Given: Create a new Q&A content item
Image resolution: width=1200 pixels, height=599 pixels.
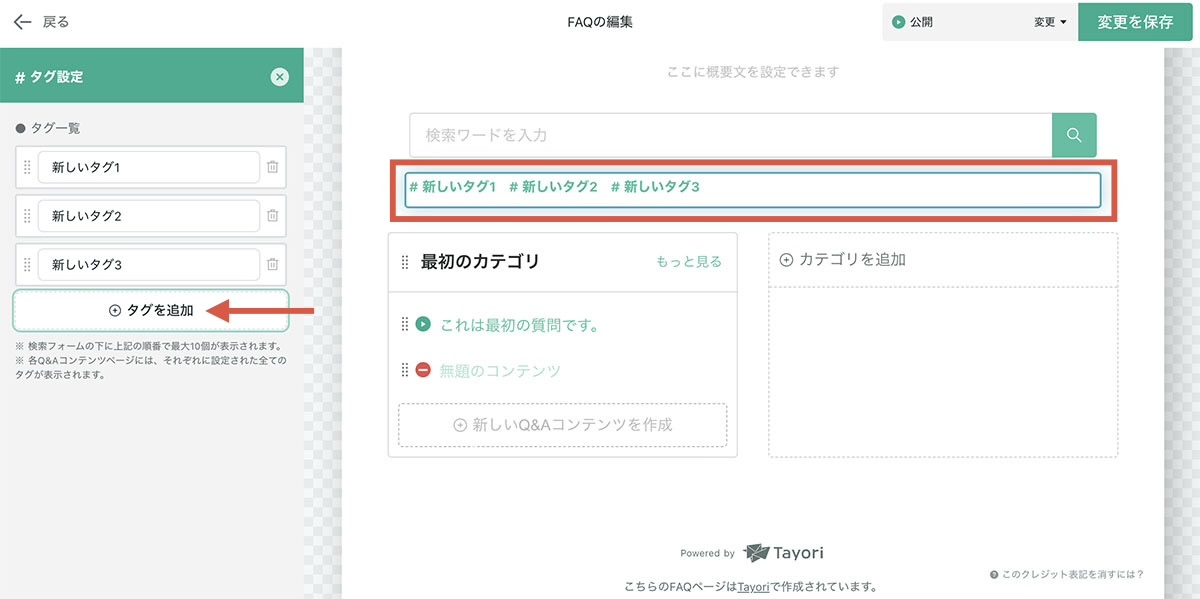Looking at the screenshot, I should (563, 425).
